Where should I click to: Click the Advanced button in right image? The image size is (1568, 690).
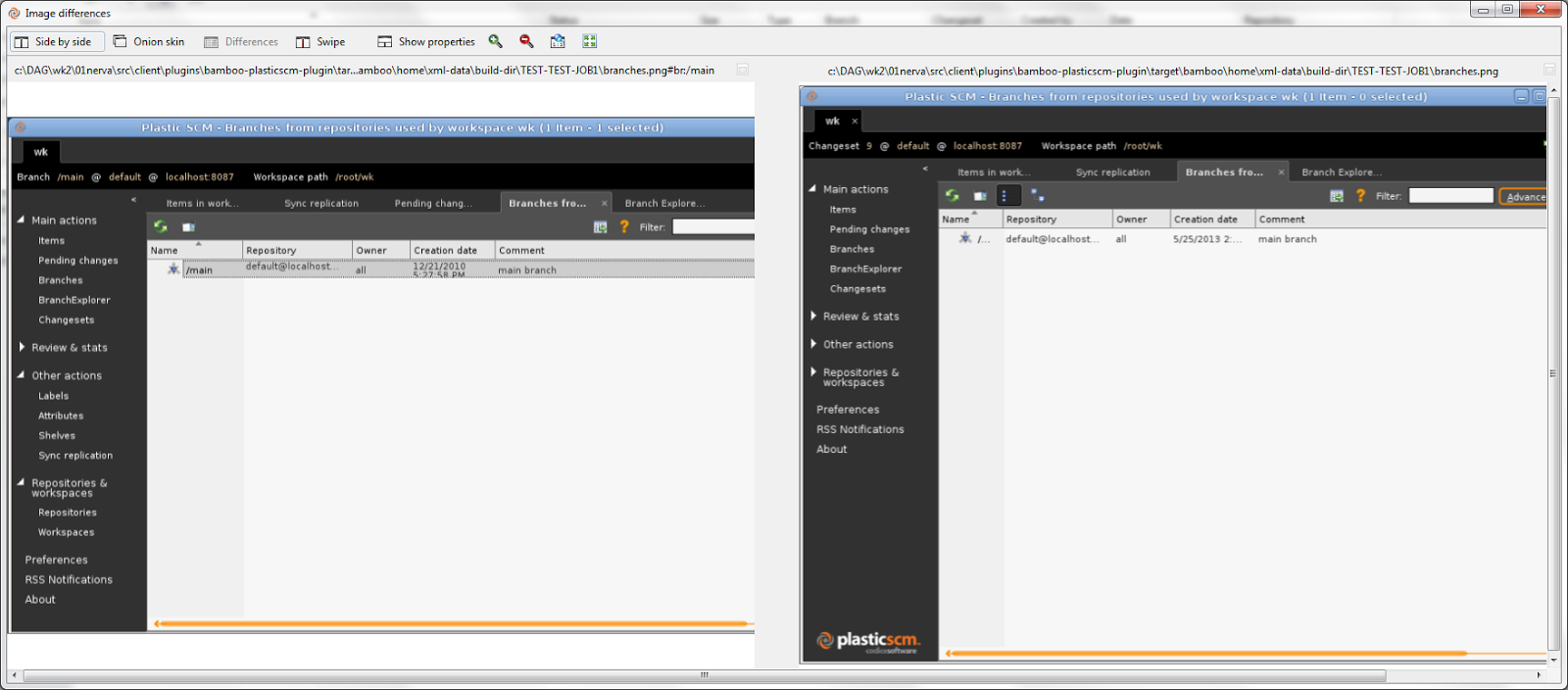tap(1524, 196)
